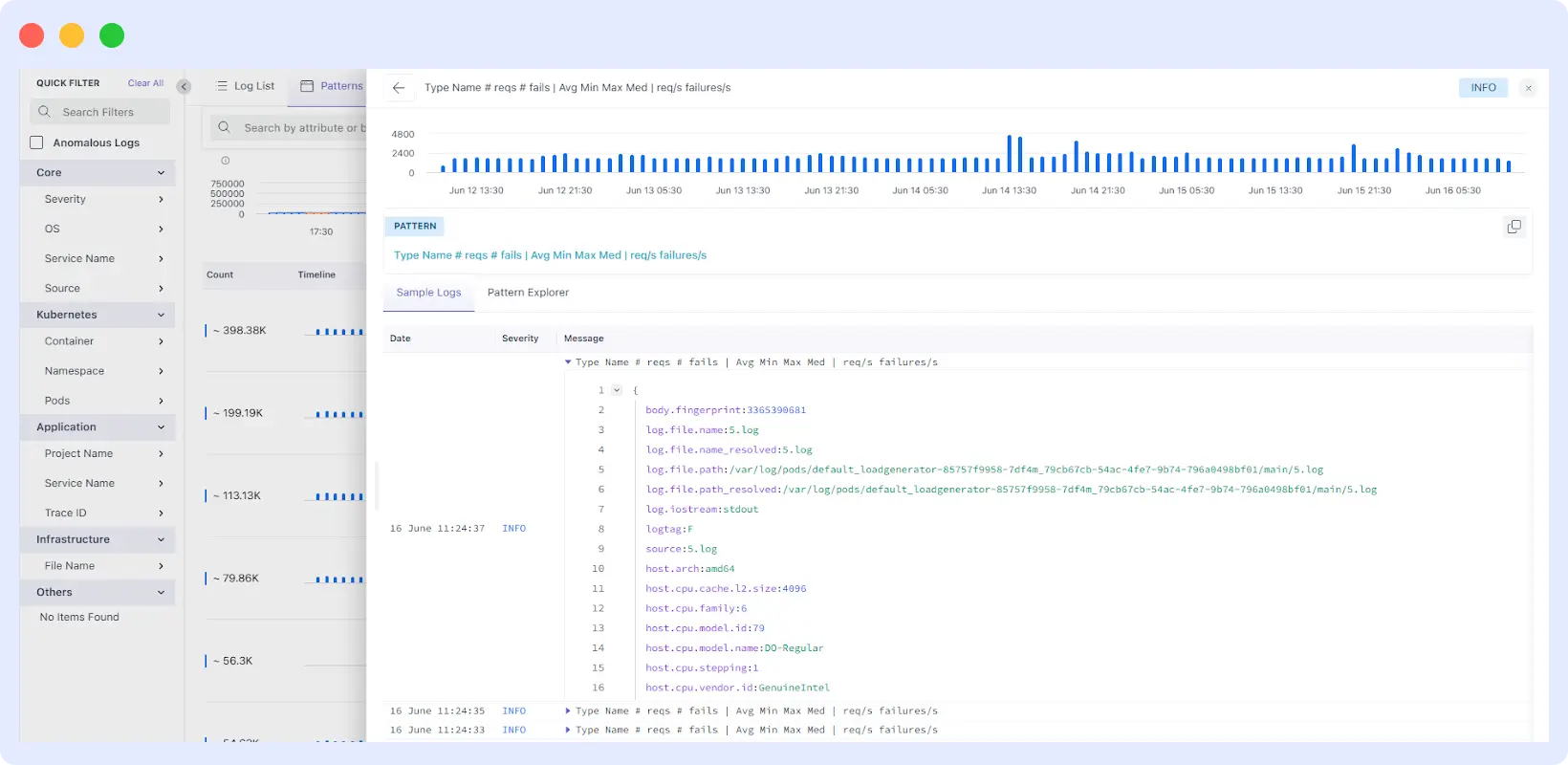The image size is (1568, 765).
Task: Open the Sample Logs tab
Action: [x=428, y=293]
